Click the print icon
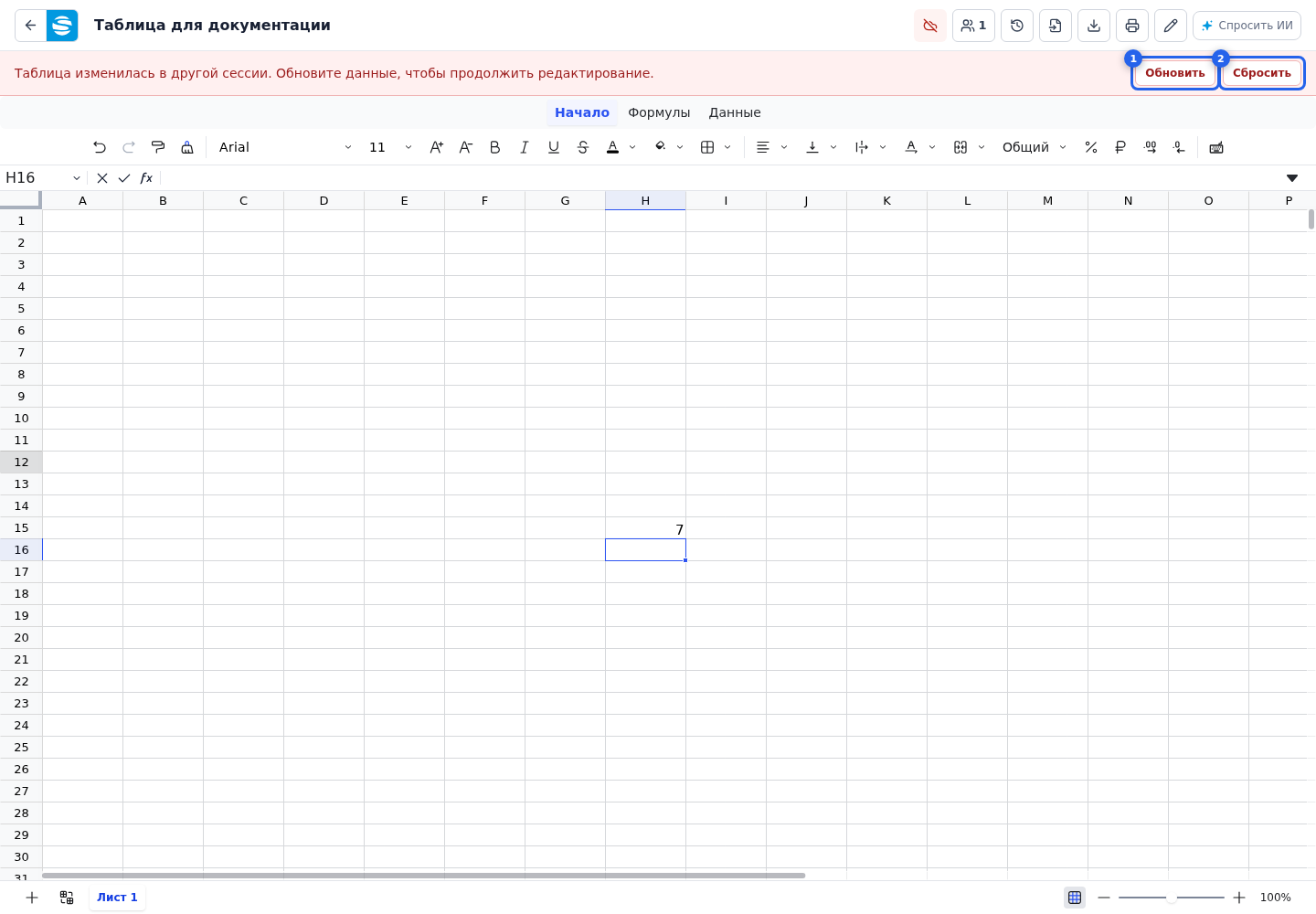The height and width of the screenshot is (914, 1316). click(1132, 26)
